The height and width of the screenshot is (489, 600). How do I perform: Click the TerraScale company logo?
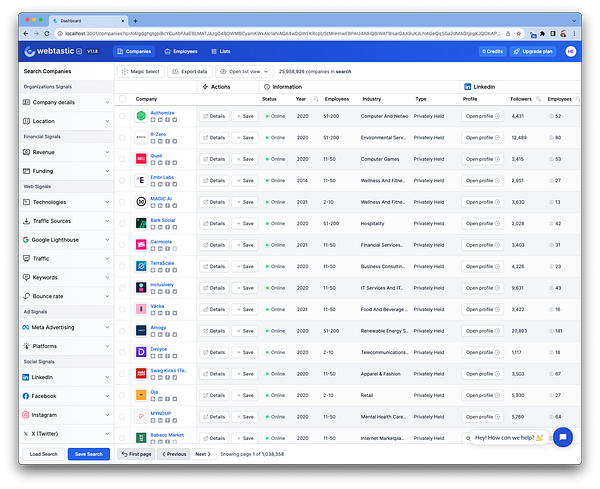(x=141, y=266)
